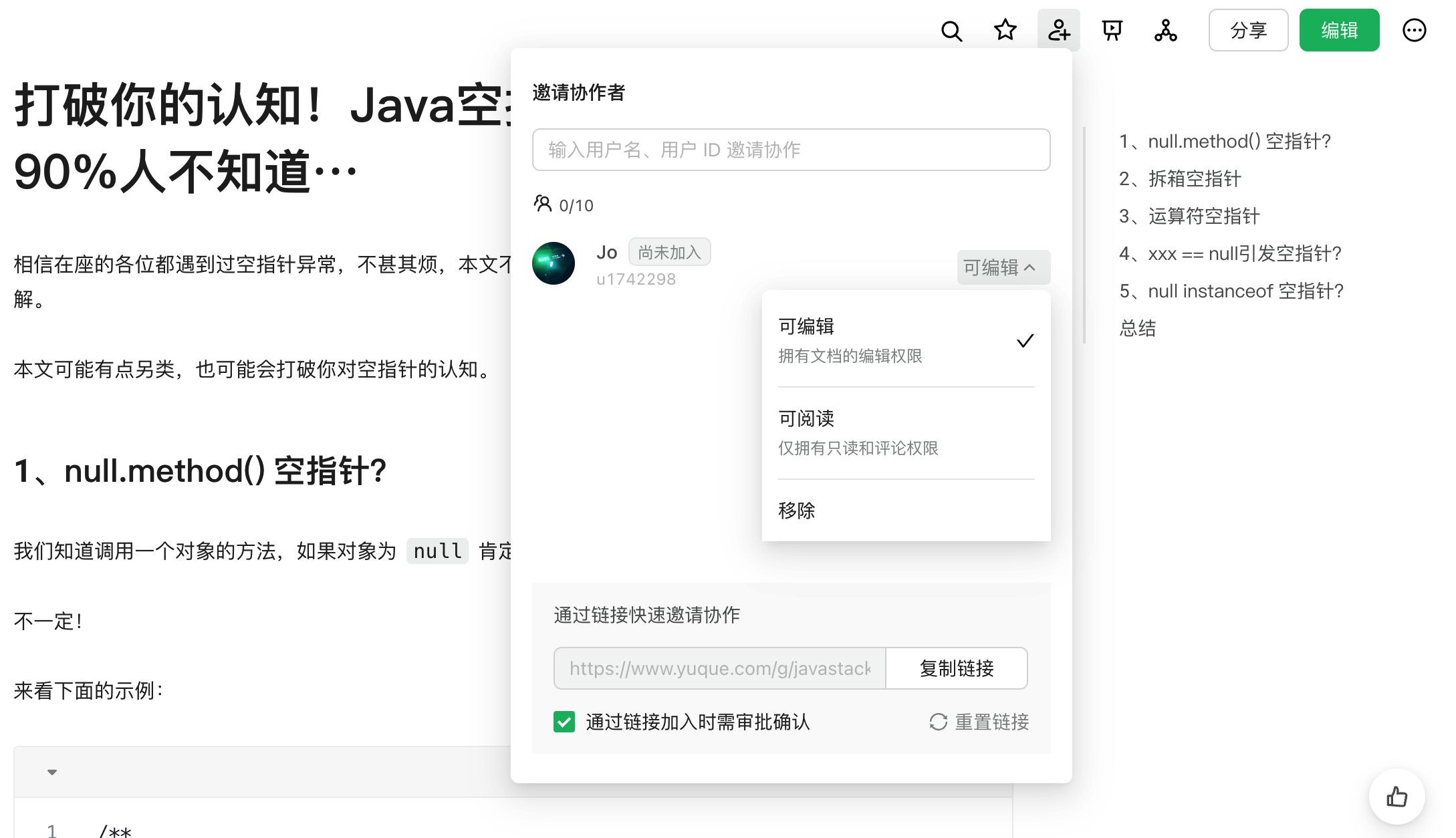Click the thumbs-up like button
Image resolution: width=1456 pixels, height=838 pixels.
(1397, 797)
